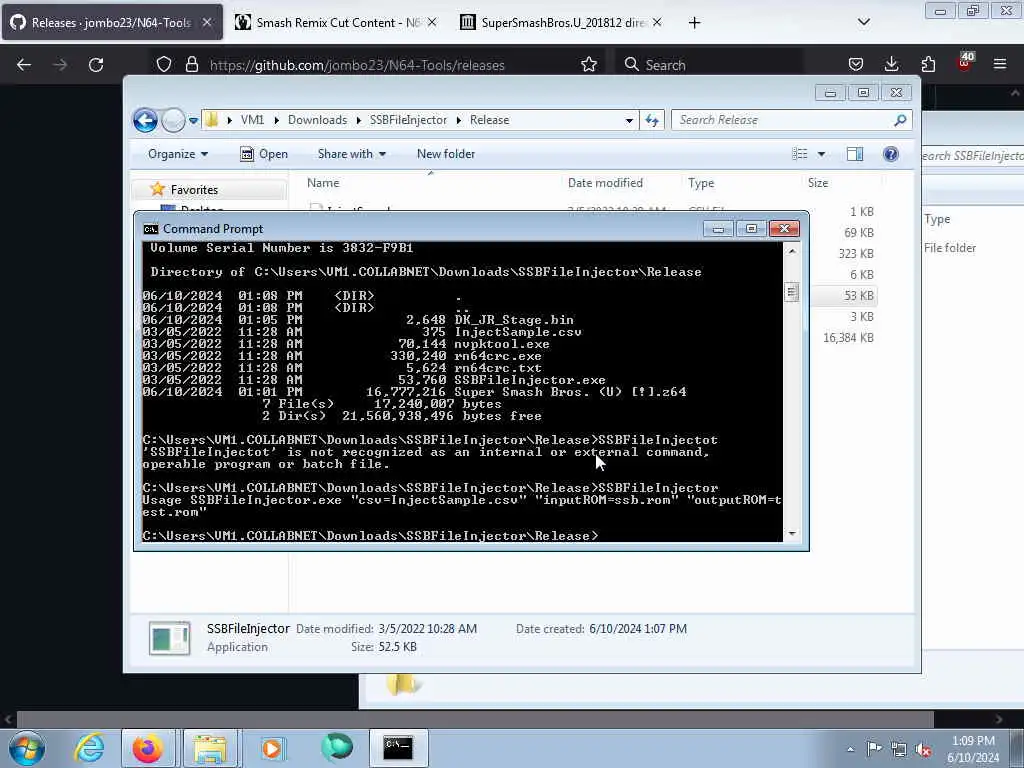Image resolution: width=1024 pixels, height=768 pixels.
Task: Bookmark this page with the star icon
Action: coord(589,65)
